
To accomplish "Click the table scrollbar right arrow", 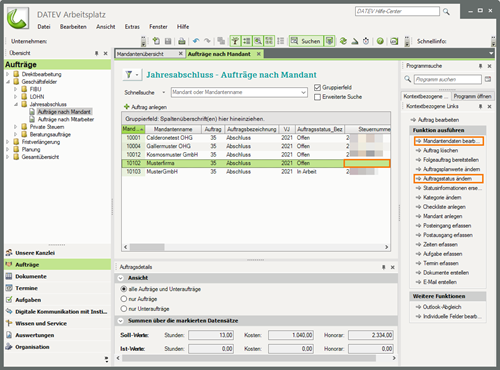I will pyautogui.click(x=386, y=247).
